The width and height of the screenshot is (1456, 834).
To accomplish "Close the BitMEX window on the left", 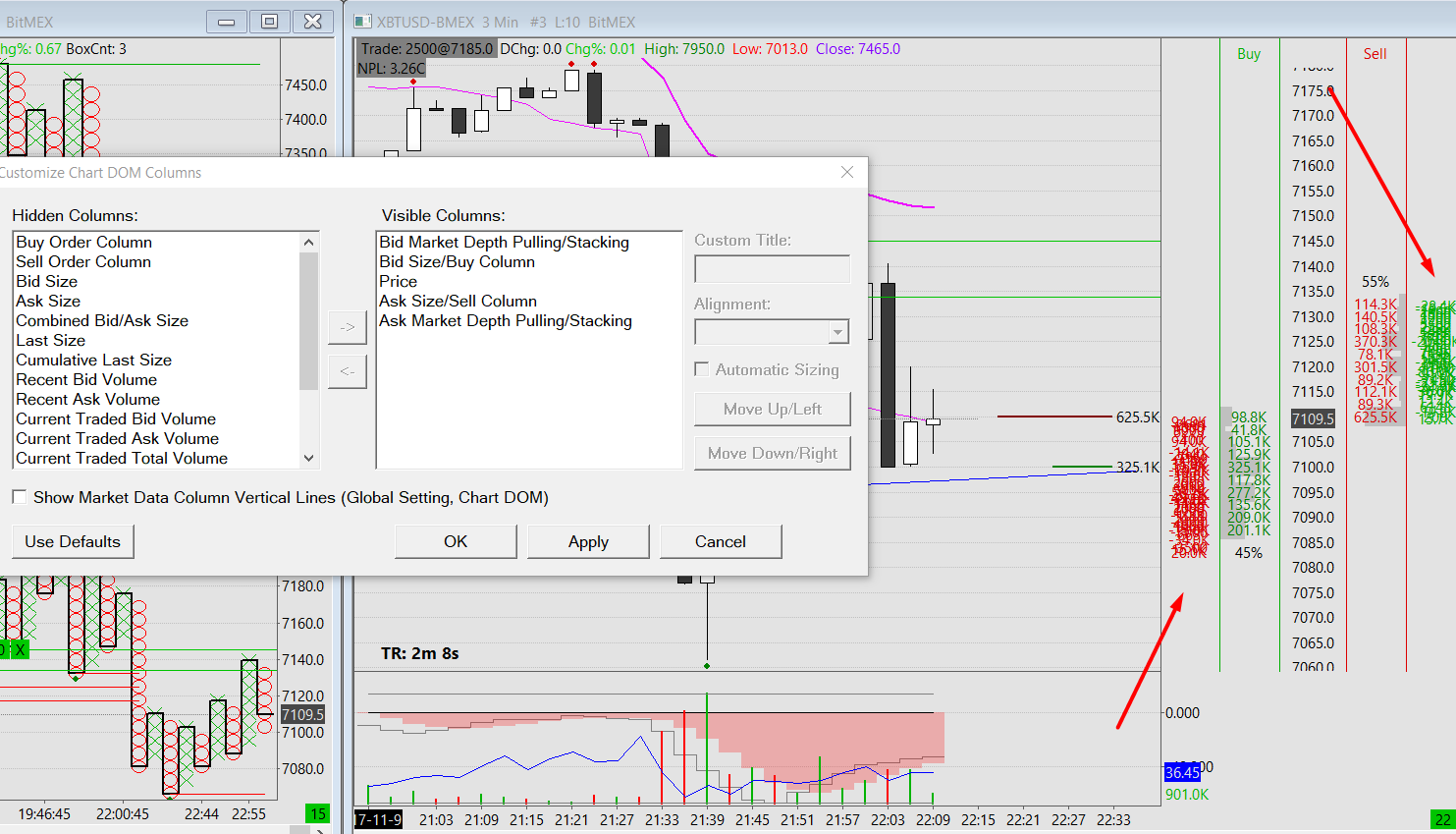I will 313,21.
